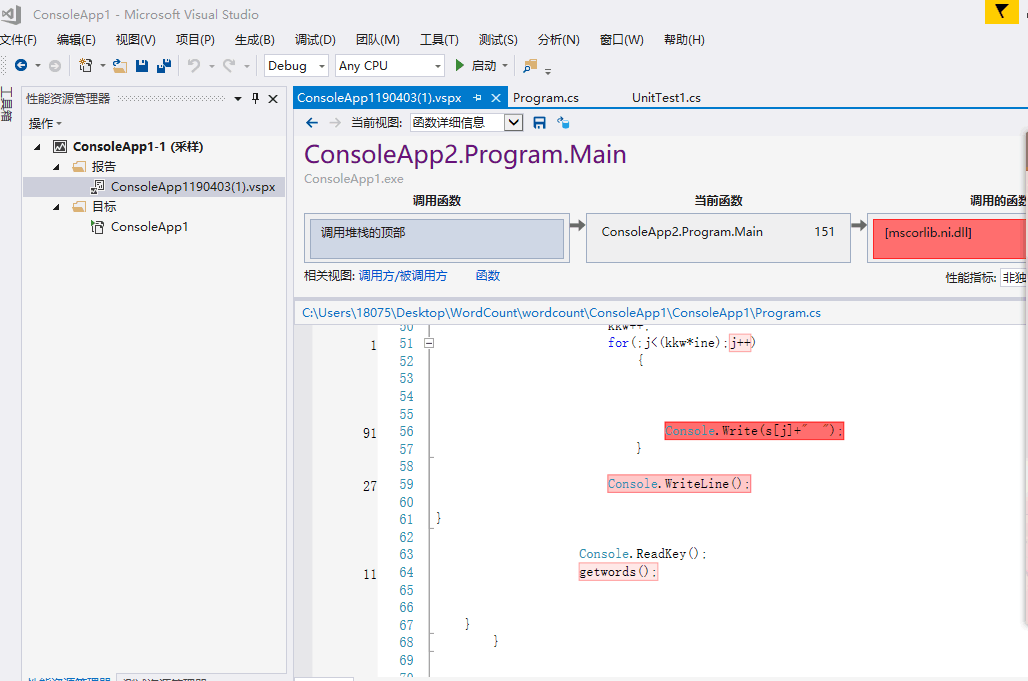Open the 函数 related view link
The image size is (1028, 681).
pyautogui.click(x=488, y=276)
